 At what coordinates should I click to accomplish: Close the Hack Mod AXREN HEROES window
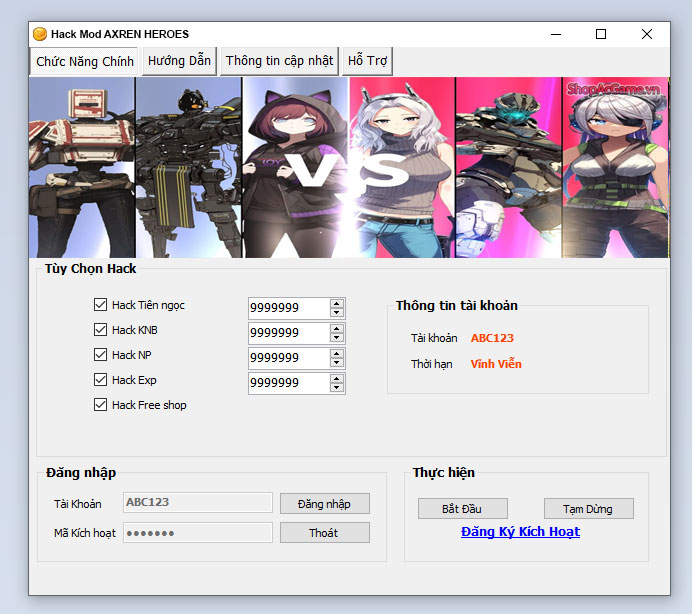point(647,34)
